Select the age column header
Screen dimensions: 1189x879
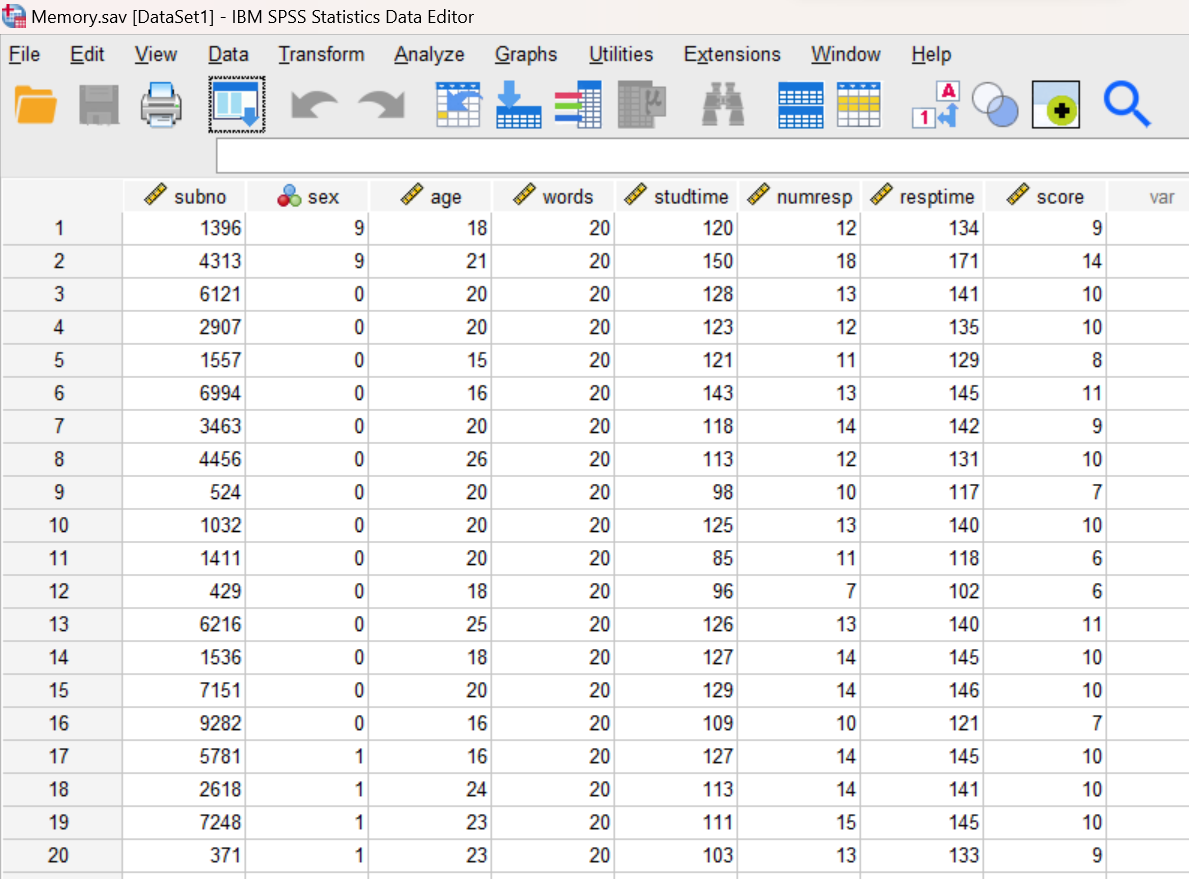(x=431, y=196)
